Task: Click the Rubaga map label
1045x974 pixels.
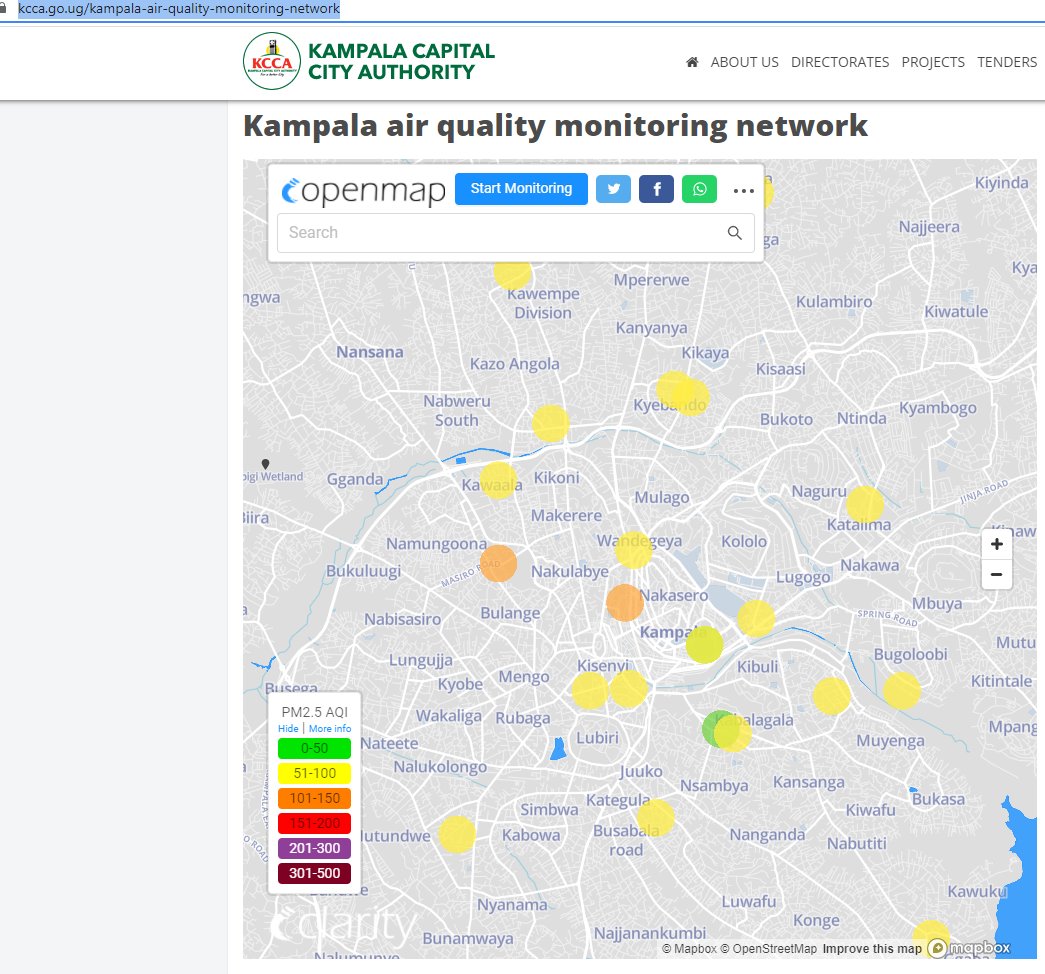Action: [522, 719]
